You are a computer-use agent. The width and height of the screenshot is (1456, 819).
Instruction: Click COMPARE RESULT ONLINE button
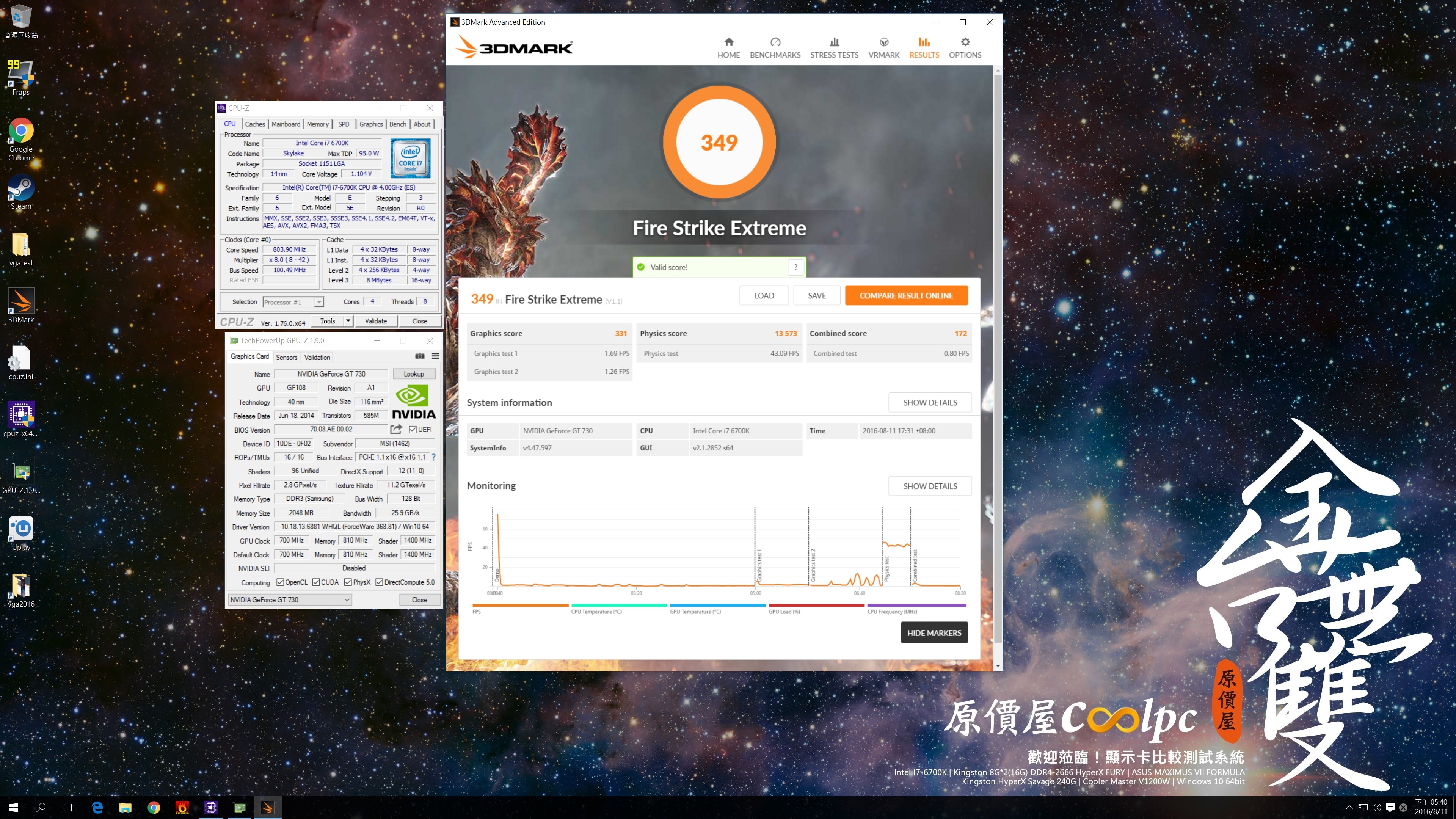click(x=906, y=296)
